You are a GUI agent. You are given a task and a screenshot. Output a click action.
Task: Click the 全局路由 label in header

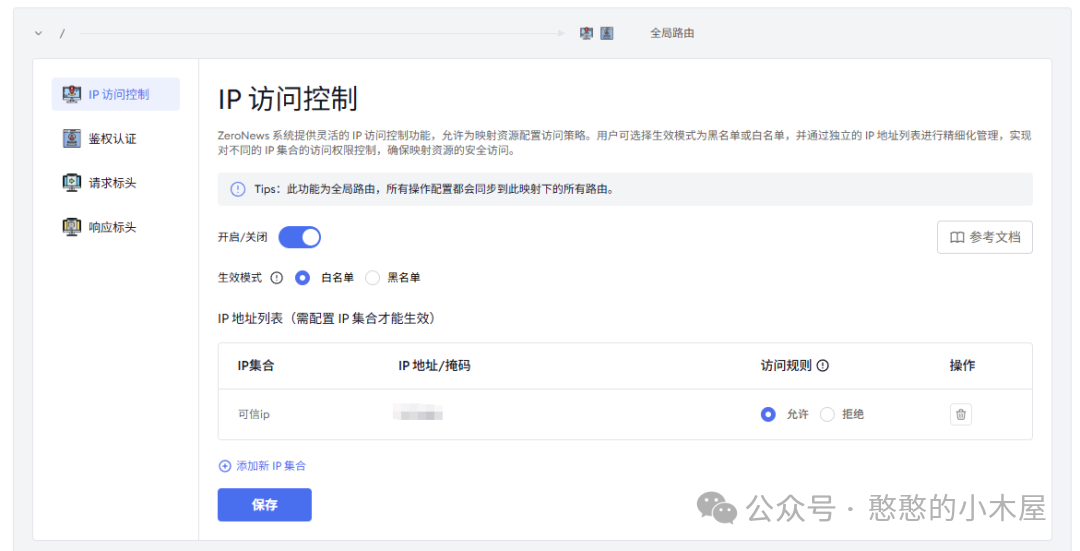click(x=672, y=33)
